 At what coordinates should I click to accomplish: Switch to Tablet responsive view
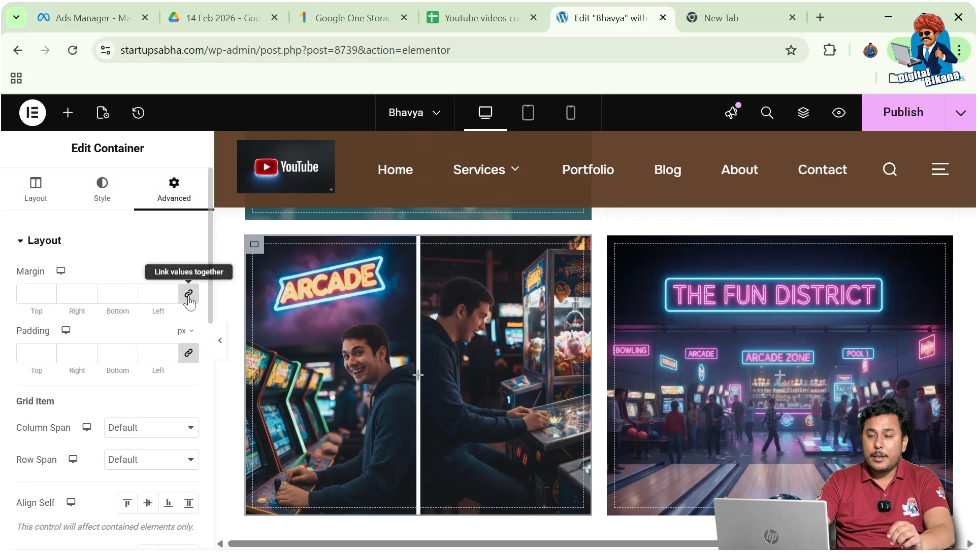click(528, 113)
